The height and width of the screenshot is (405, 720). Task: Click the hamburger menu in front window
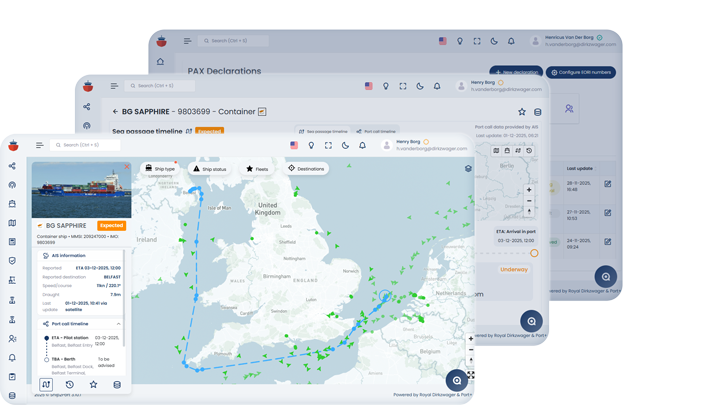[x=40, y=145]
